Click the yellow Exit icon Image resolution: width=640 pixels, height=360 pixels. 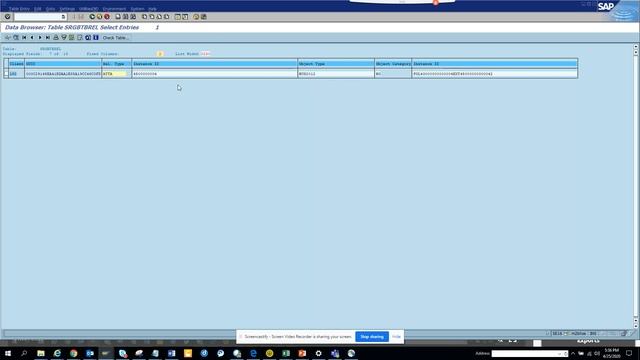[99, 17]
